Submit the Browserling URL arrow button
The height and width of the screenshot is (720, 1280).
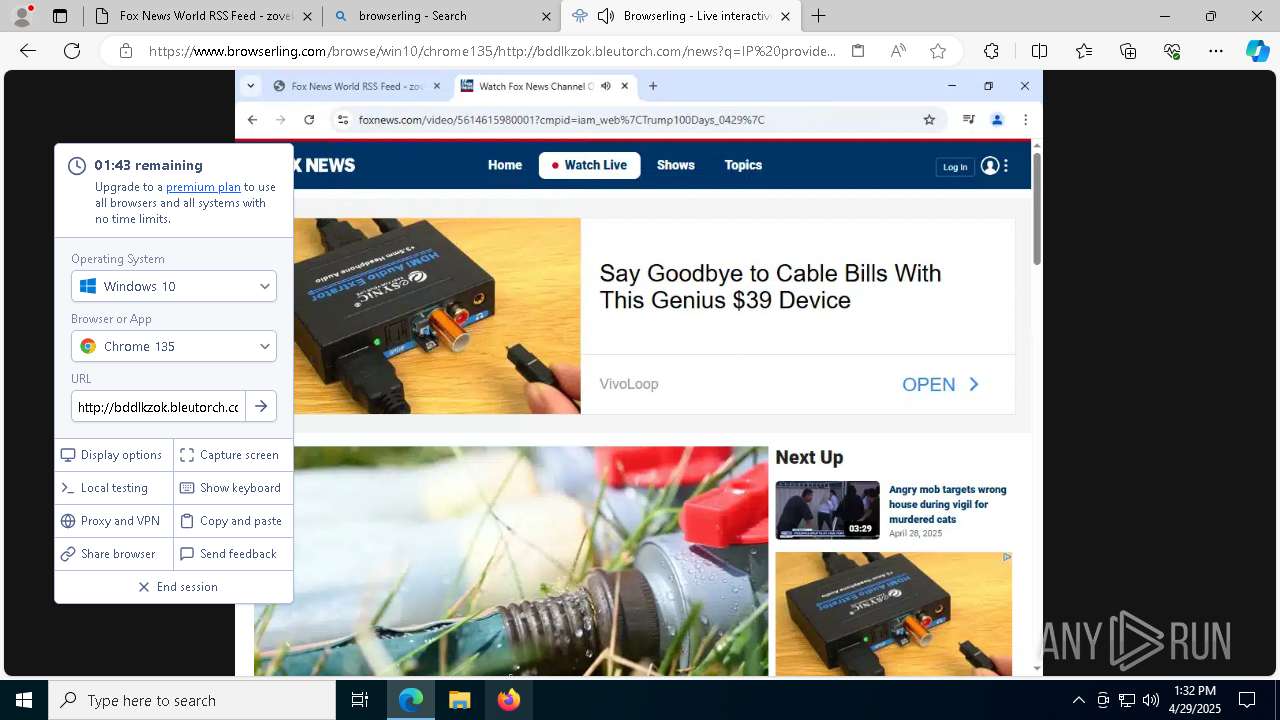coord(261,407)
